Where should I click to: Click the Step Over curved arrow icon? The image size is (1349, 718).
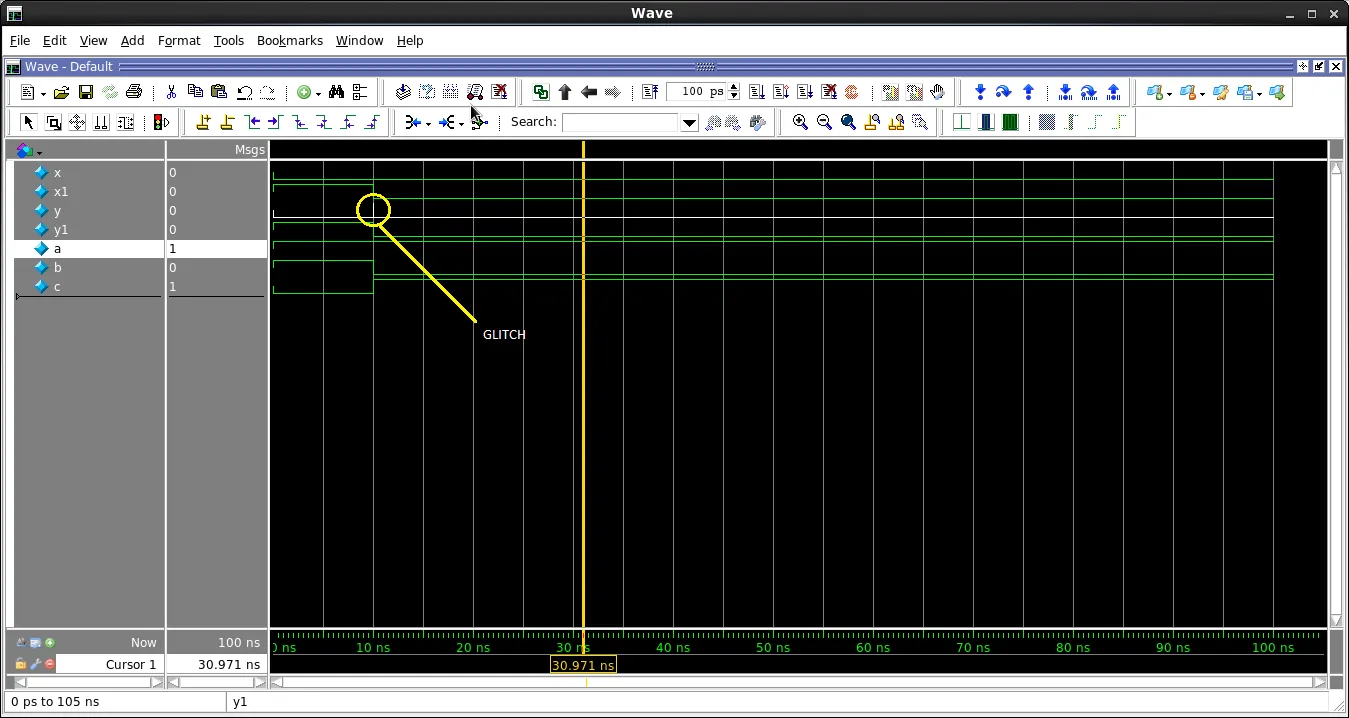point(1004,92)
